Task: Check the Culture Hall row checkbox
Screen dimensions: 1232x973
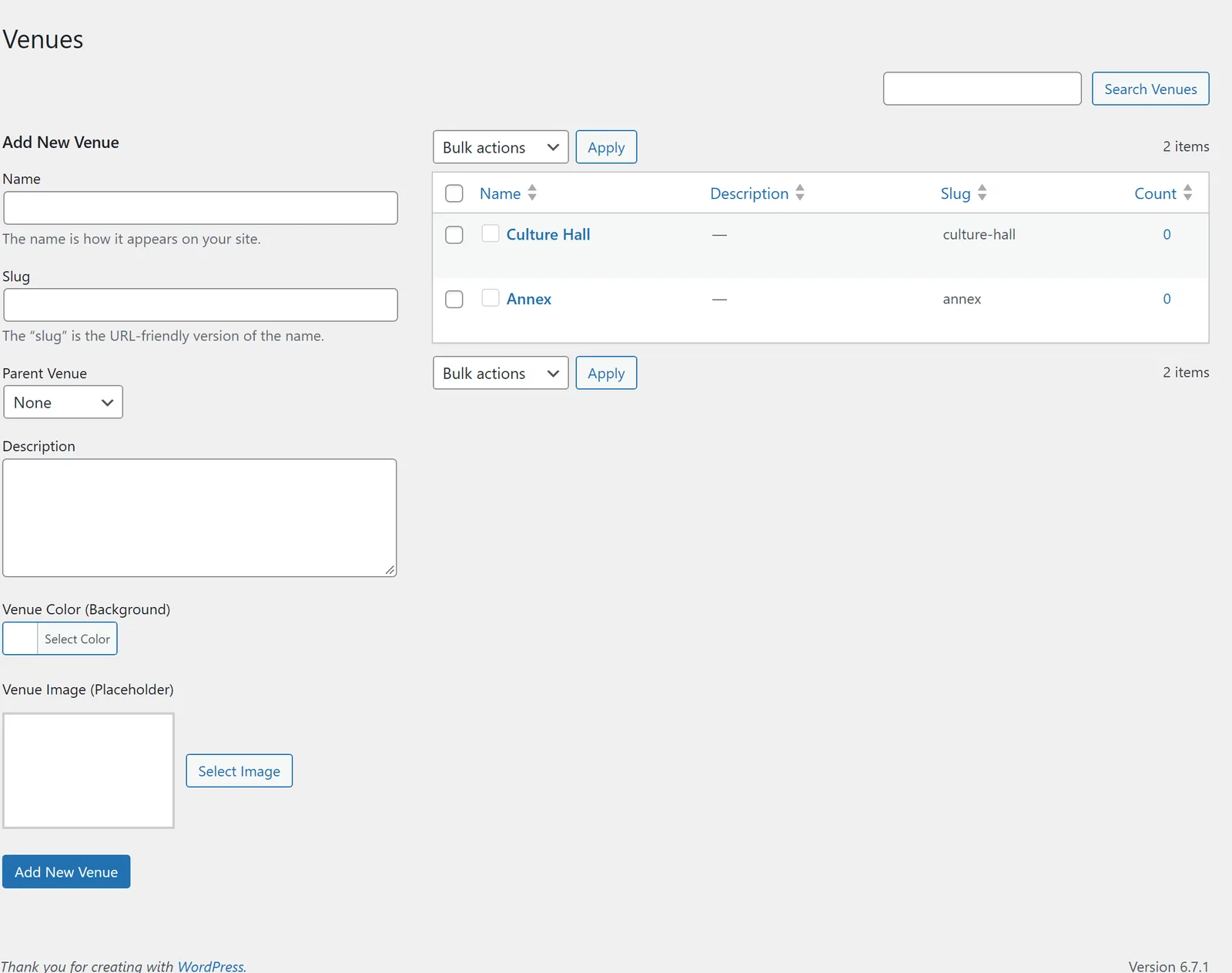Action: 454,234
